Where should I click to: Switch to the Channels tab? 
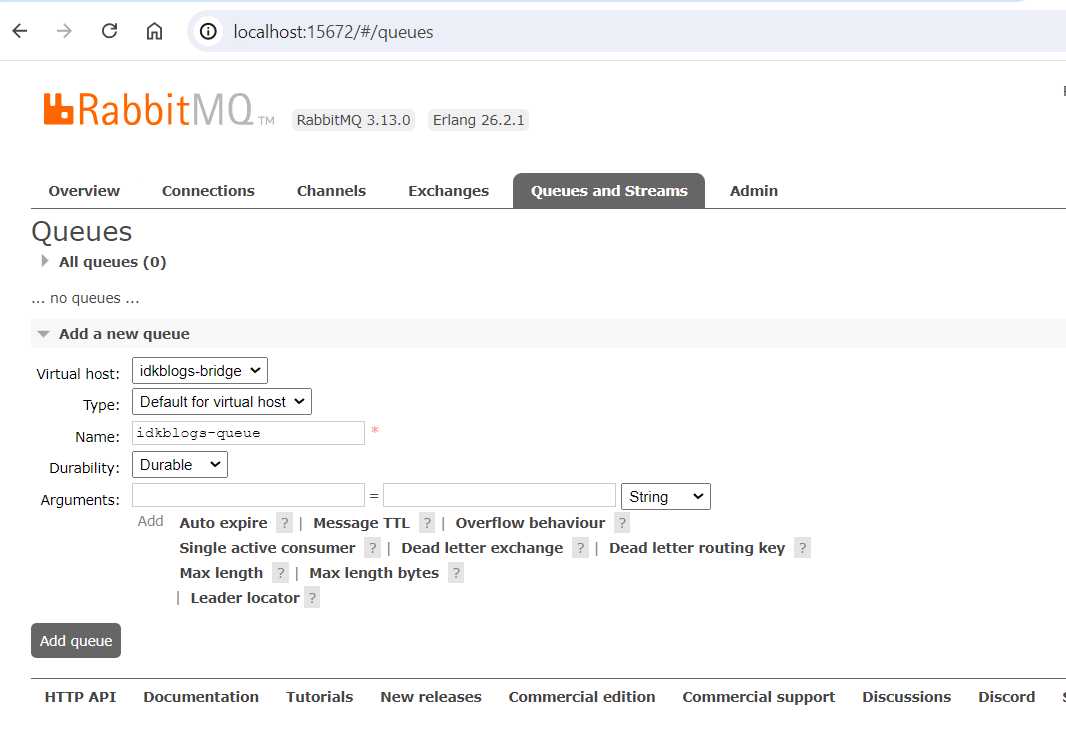click(331, 191)
